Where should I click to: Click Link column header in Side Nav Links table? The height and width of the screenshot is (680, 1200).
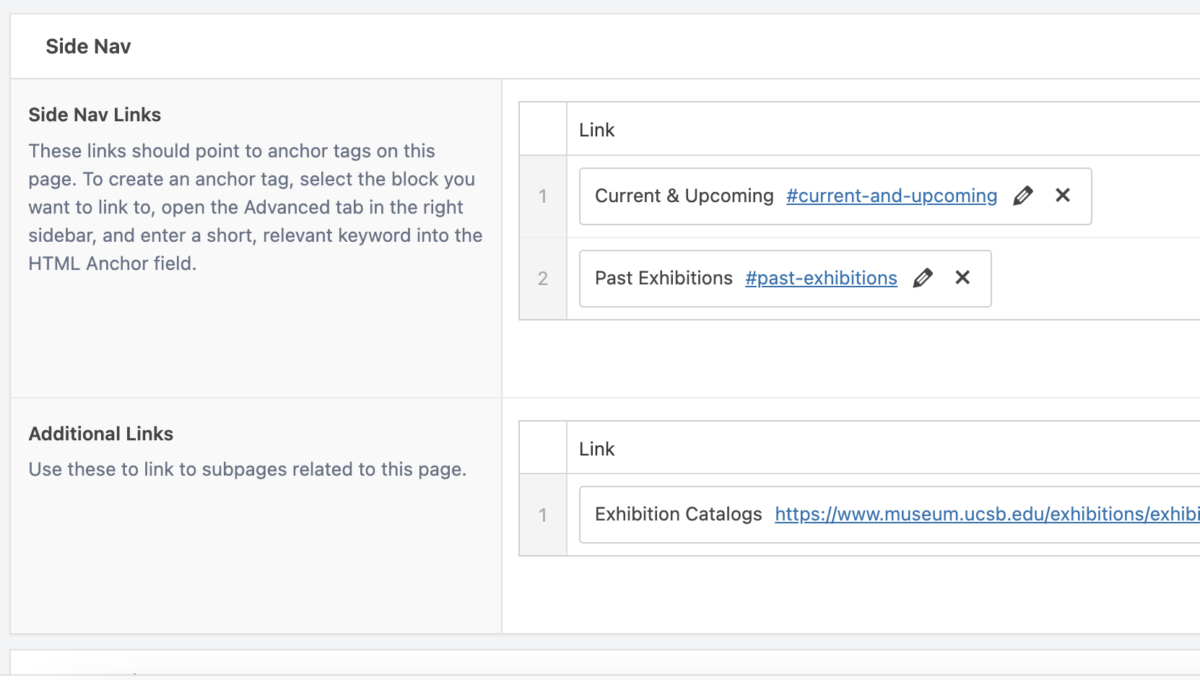597,130
